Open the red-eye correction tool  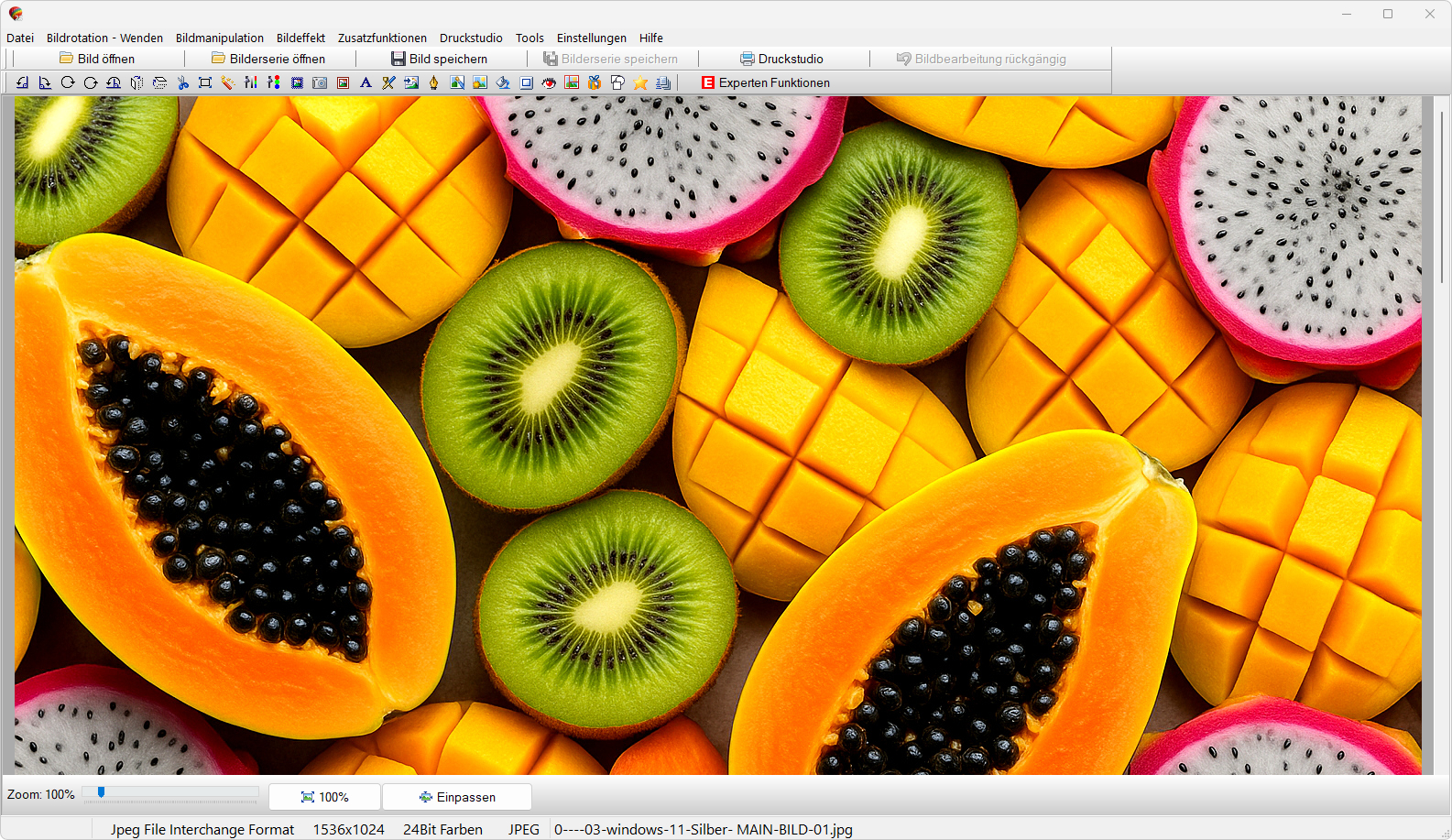click(549, 83)
